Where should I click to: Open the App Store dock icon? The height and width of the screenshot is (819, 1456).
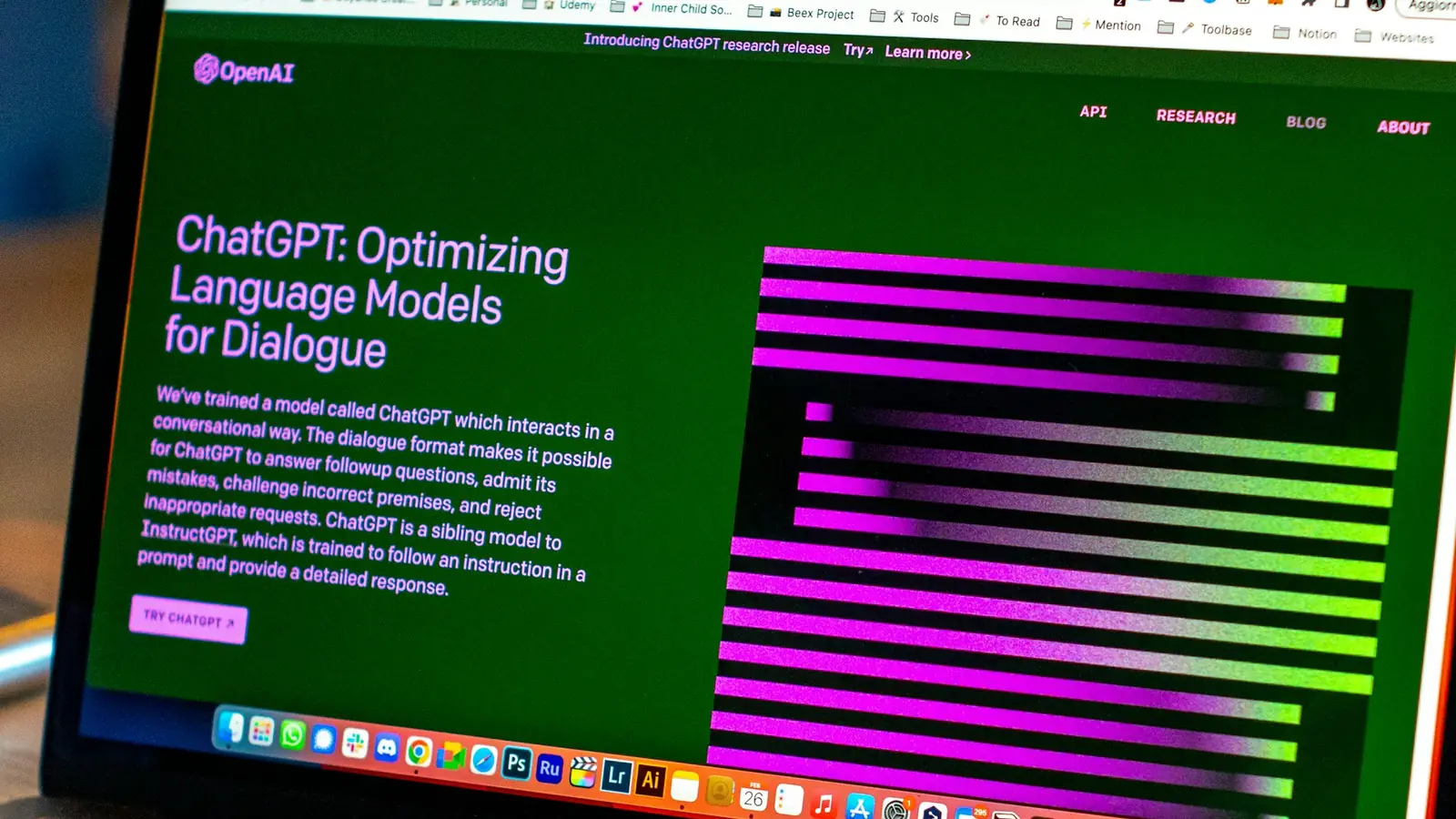859,807
